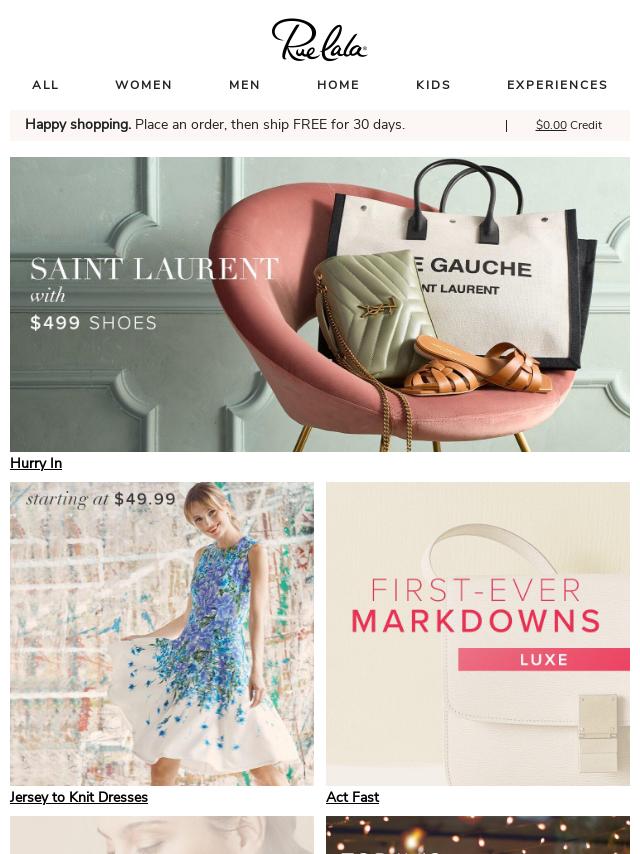Click the Act Fast link
This screenshot has width=640, height=854.
[x=352, y=797]
